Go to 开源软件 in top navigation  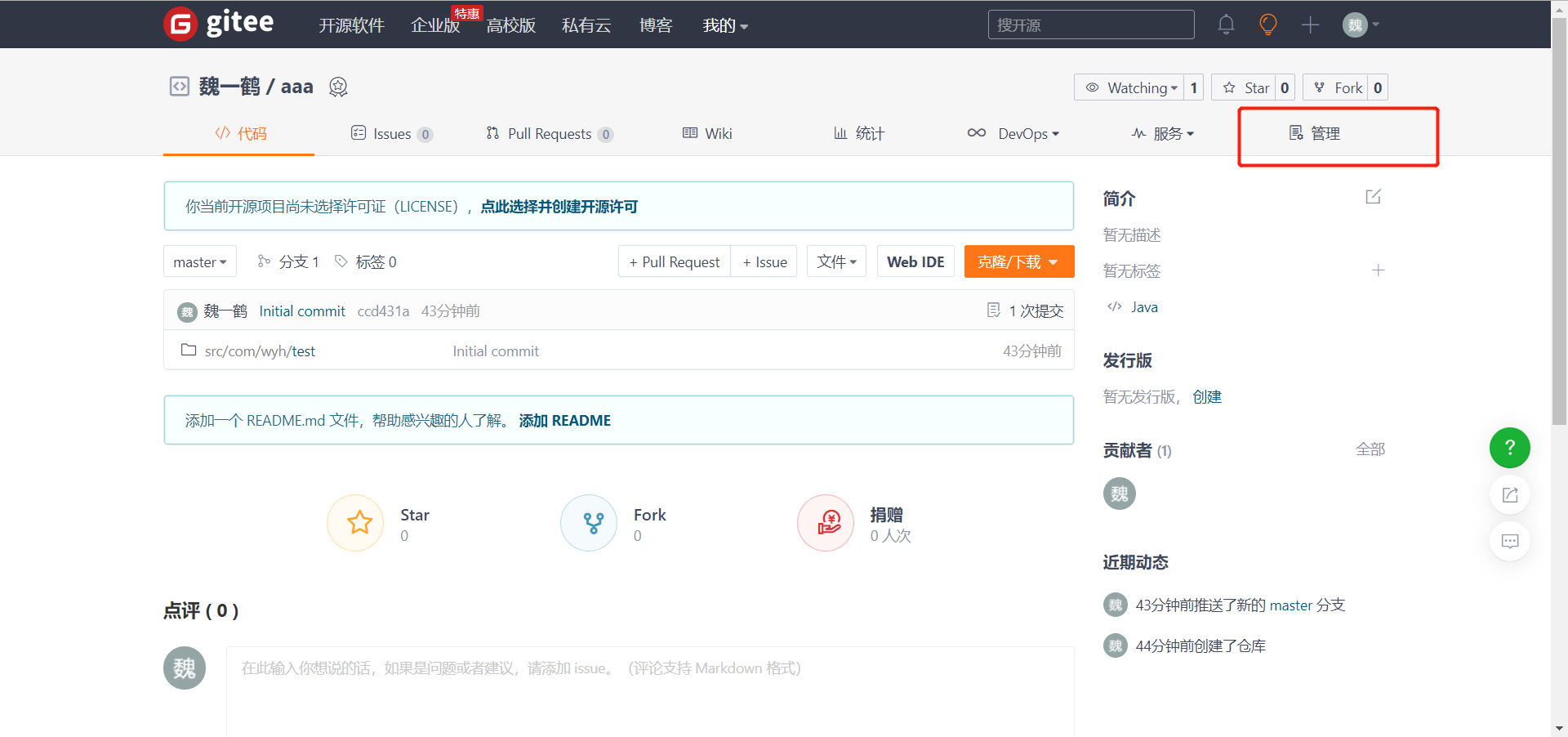tap(352, 25)
